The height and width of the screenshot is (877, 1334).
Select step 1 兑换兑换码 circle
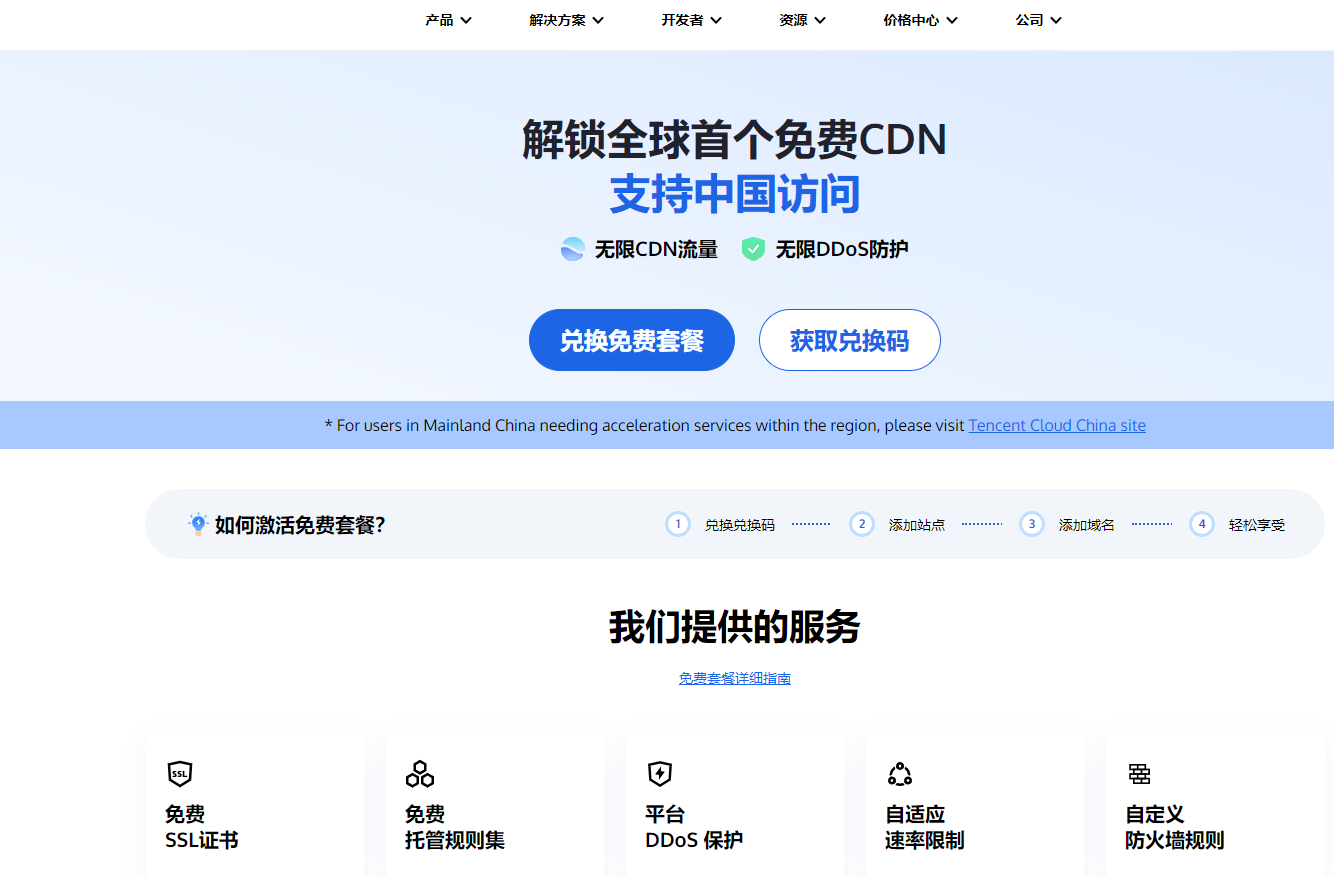click(x=678, y=523)
